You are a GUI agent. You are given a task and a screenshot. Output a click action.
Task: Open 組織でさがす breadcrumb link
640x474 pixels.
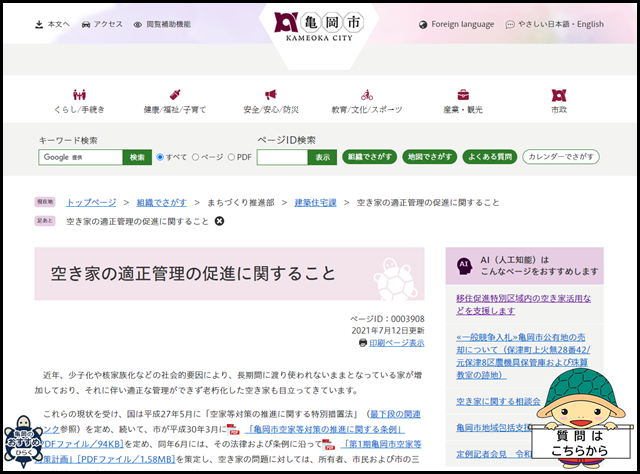pyautogui.click(x=161, y=203)
